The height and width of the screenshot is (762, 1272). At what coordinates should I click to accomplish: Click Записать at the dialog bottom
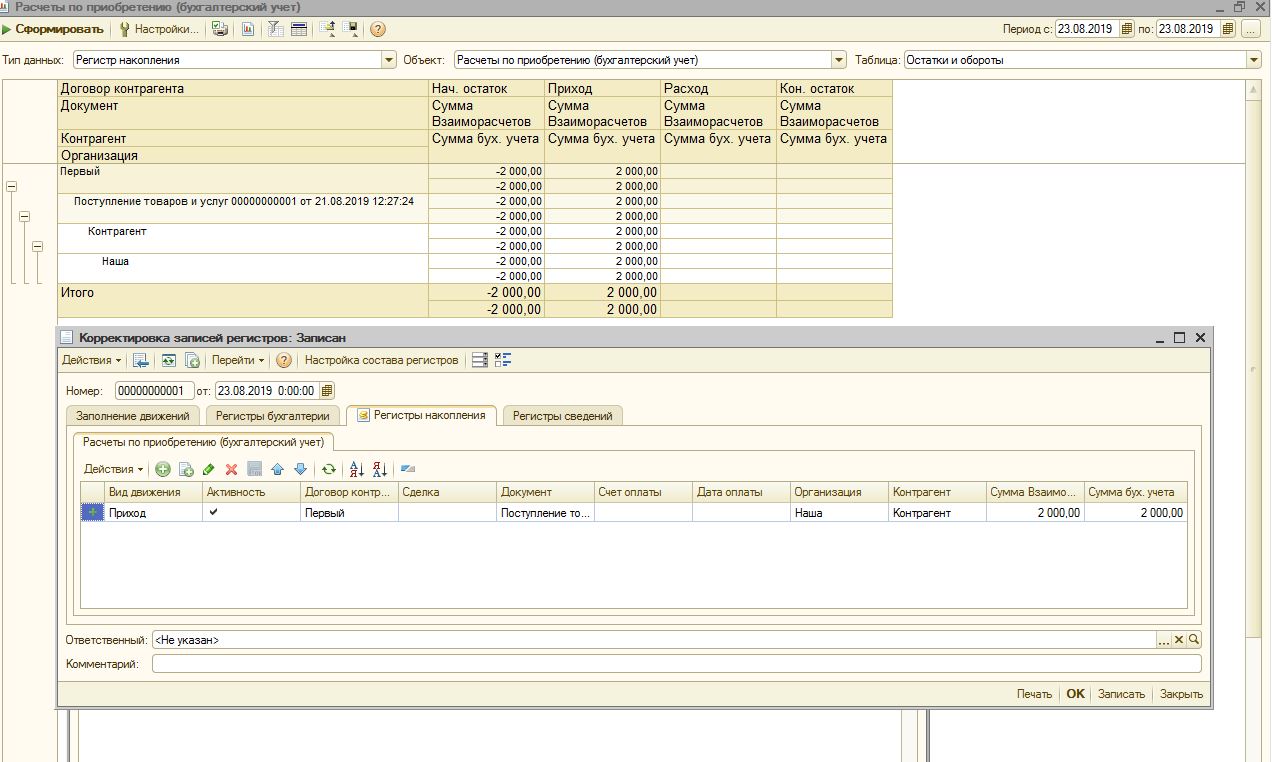[1121, 694]
